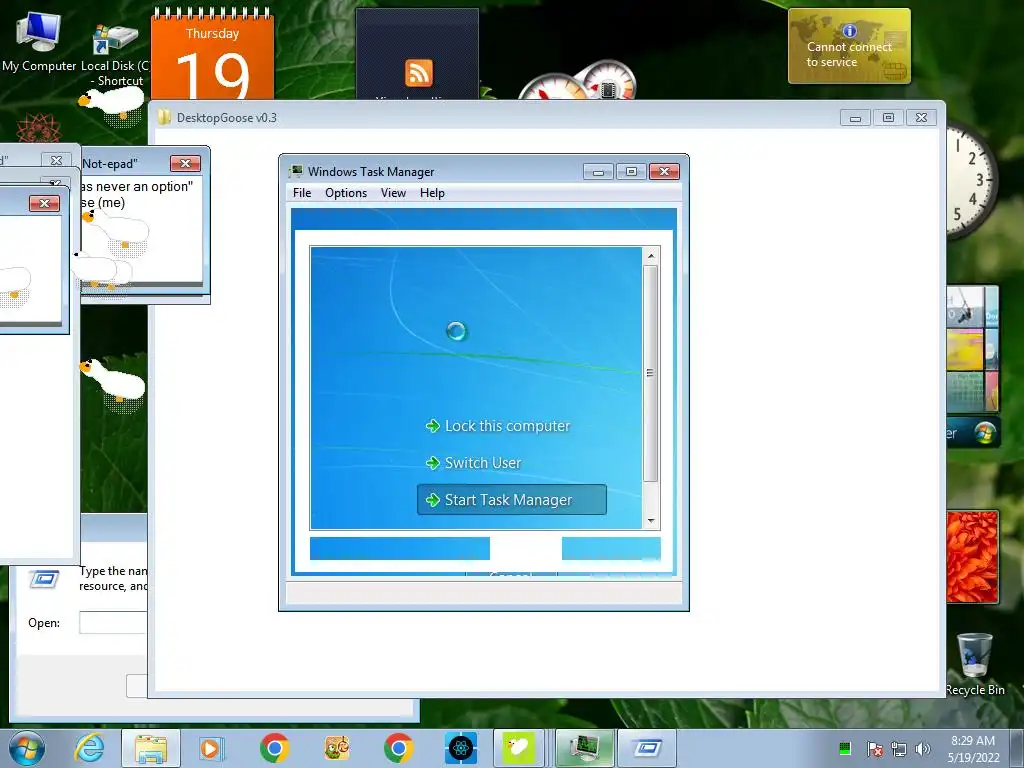Open the React atom app in taskbar
Image resolution: width=1024 pixels, height=768 pixels.
click(460, 748)
